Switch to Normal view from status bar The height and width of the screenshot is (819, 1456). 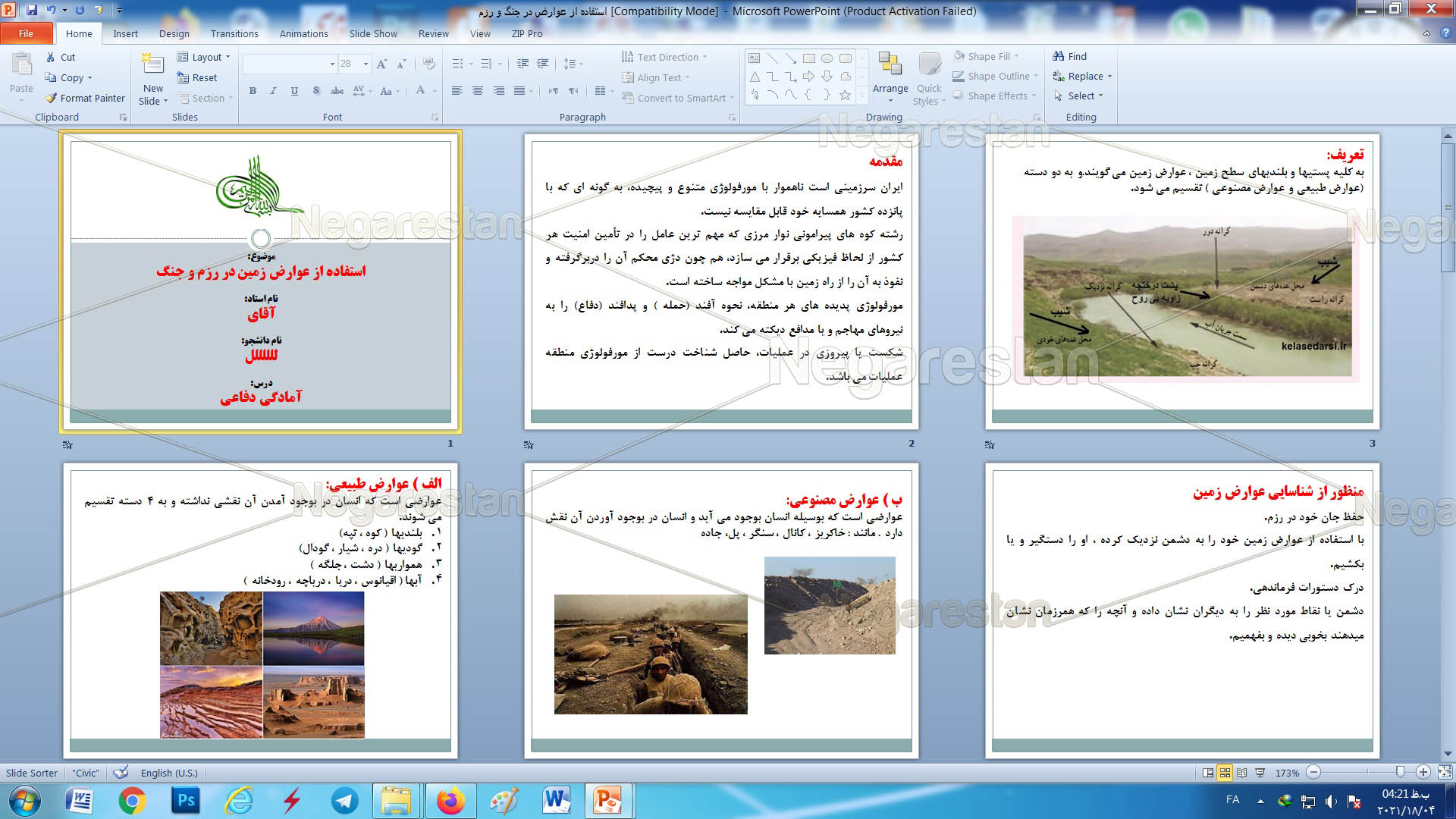[1208, 773]
